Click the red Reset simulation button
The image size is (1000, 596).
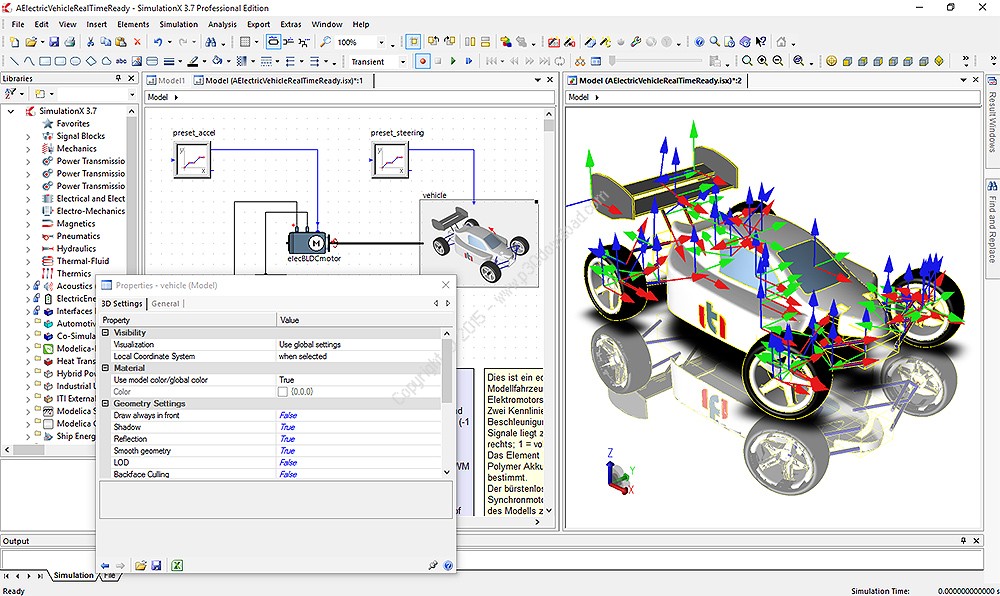(x=422, y=61)
